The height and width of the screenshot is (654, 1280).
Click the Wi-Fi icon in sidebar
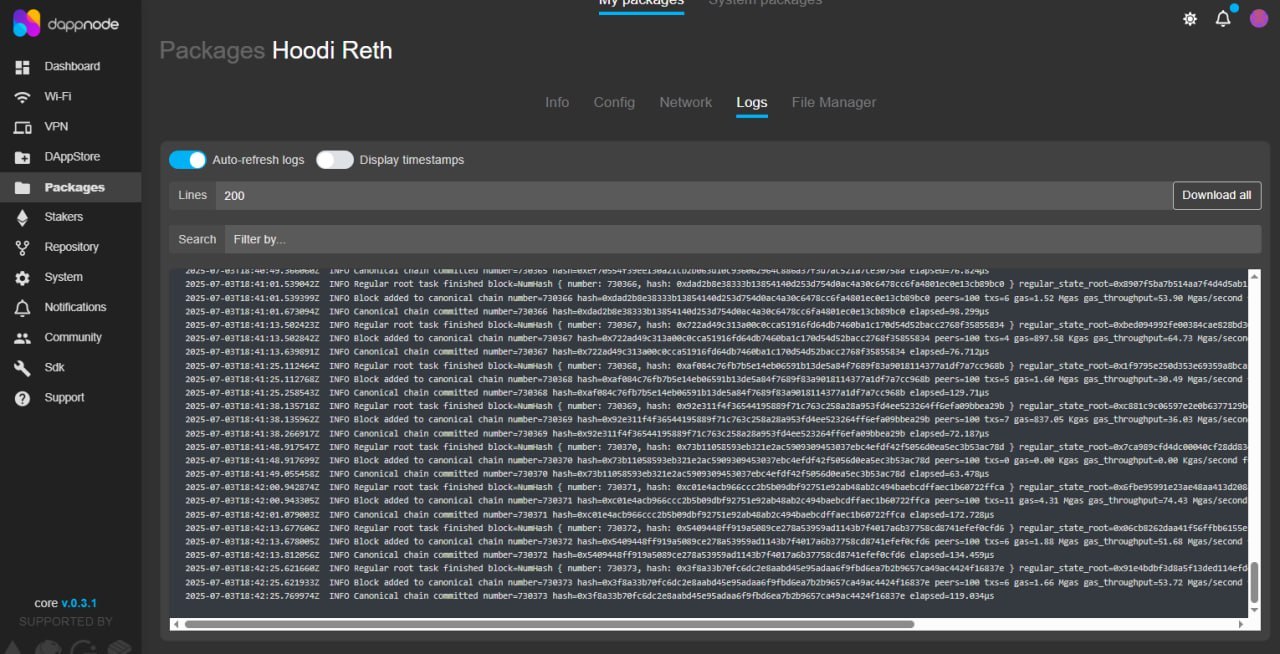click(x=23, y=97)
